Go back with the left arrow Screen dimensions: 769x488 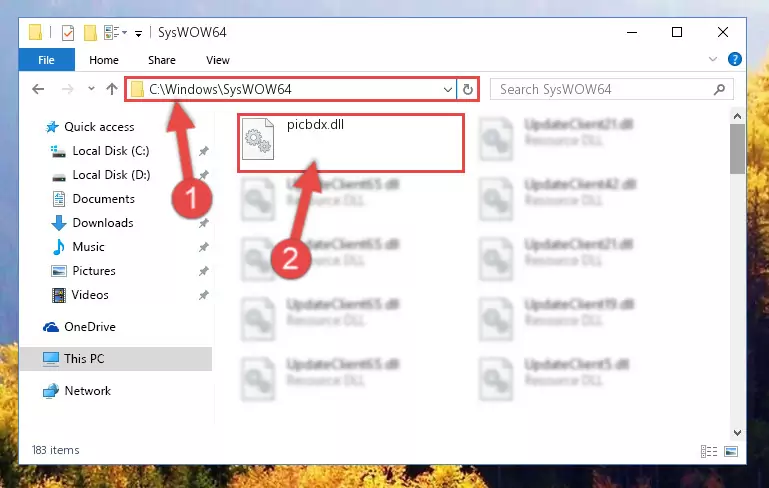38,89
